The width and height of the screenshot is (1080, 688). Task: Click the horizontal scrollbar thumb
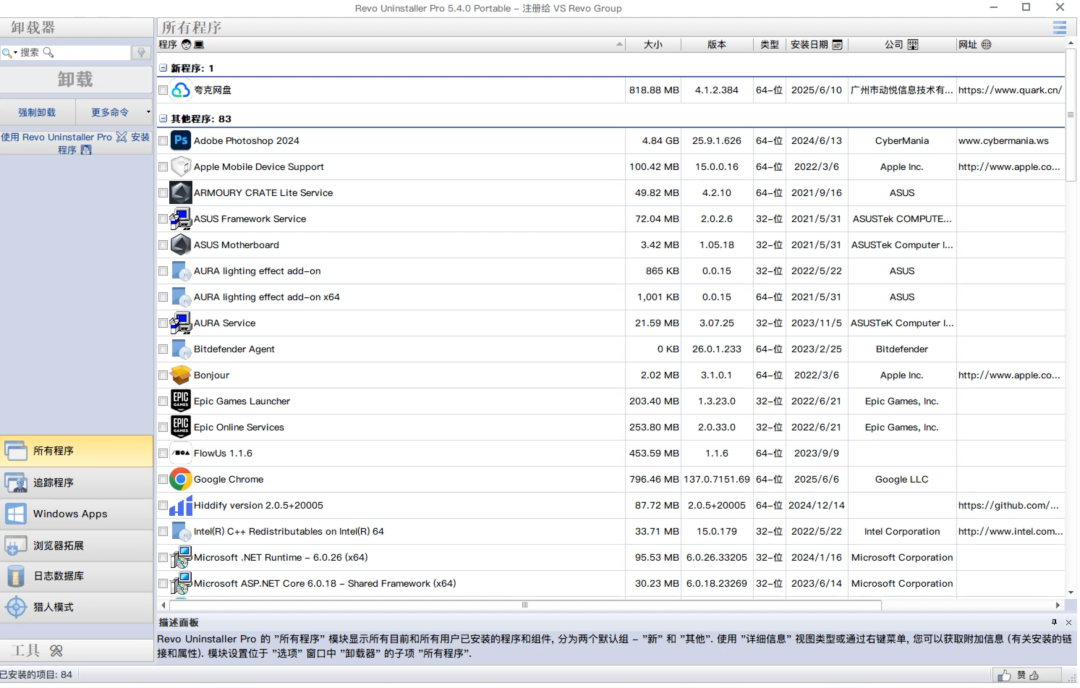pos(525,605)
